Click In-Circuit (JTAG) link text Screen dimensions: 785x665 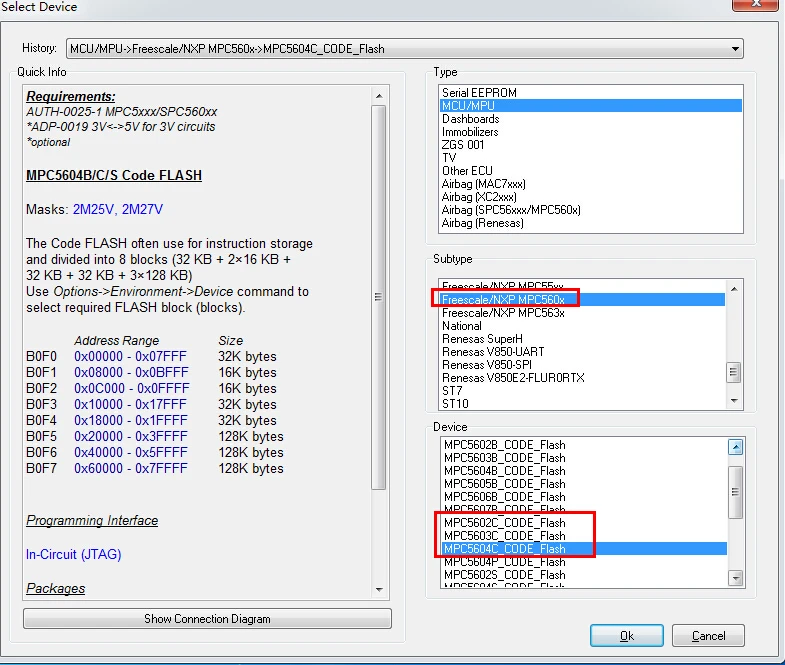[74, 554]
